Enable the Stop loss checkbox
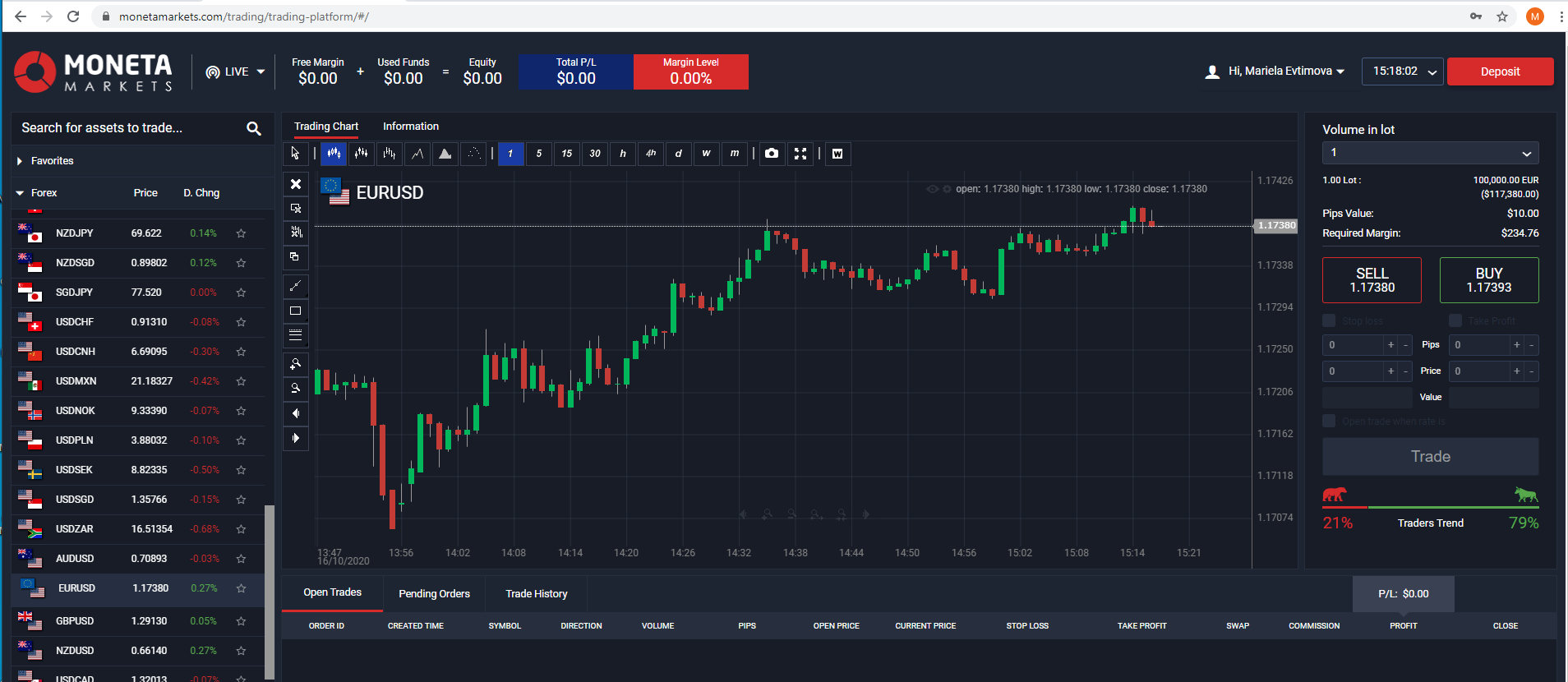The width and height of the screenshot is (1568, 682). tap(1329, 320)
